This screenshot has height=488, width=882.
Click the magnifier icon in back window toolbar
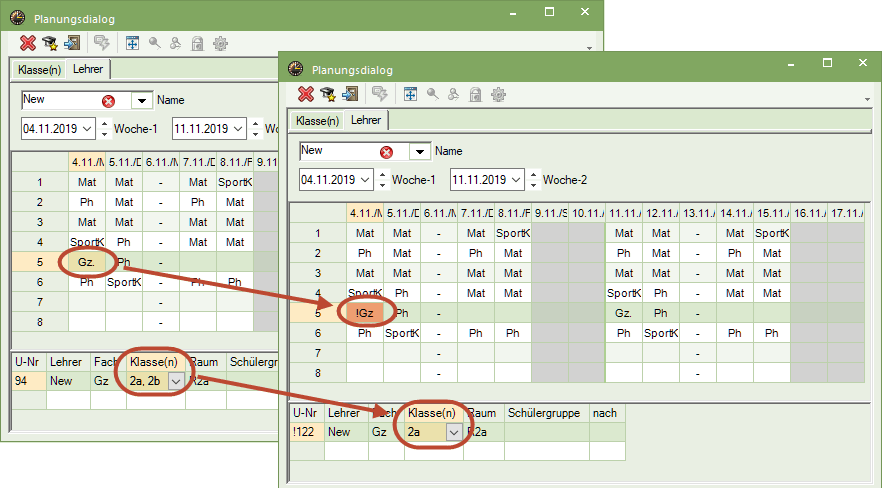[155, 43]
